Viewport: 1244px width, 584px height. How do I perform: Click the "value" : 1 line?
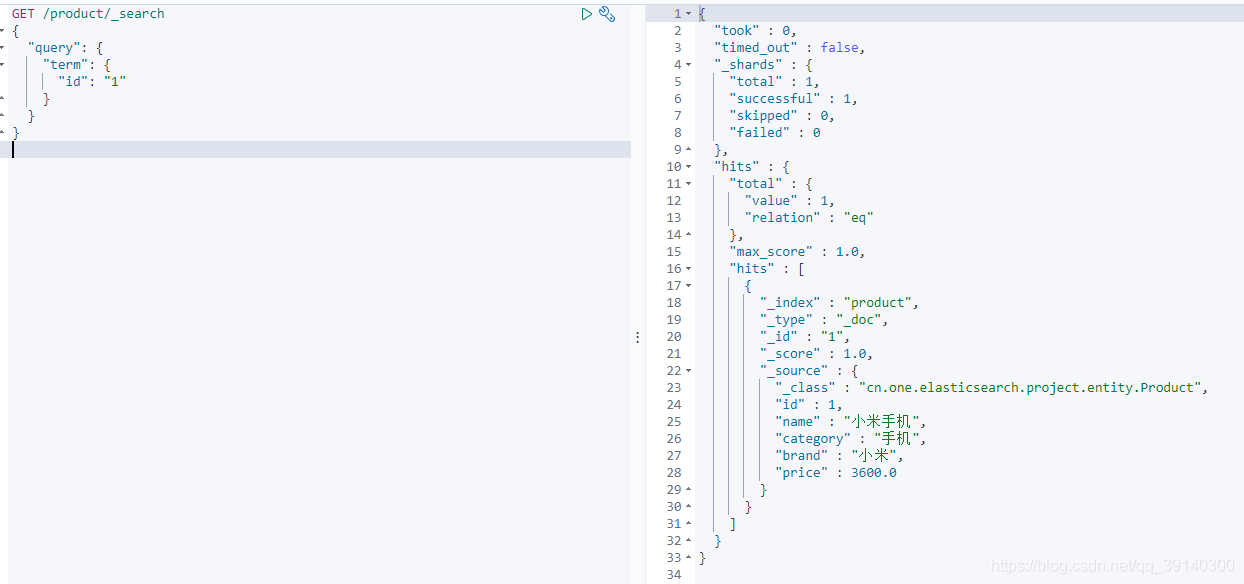click(789, 201)
